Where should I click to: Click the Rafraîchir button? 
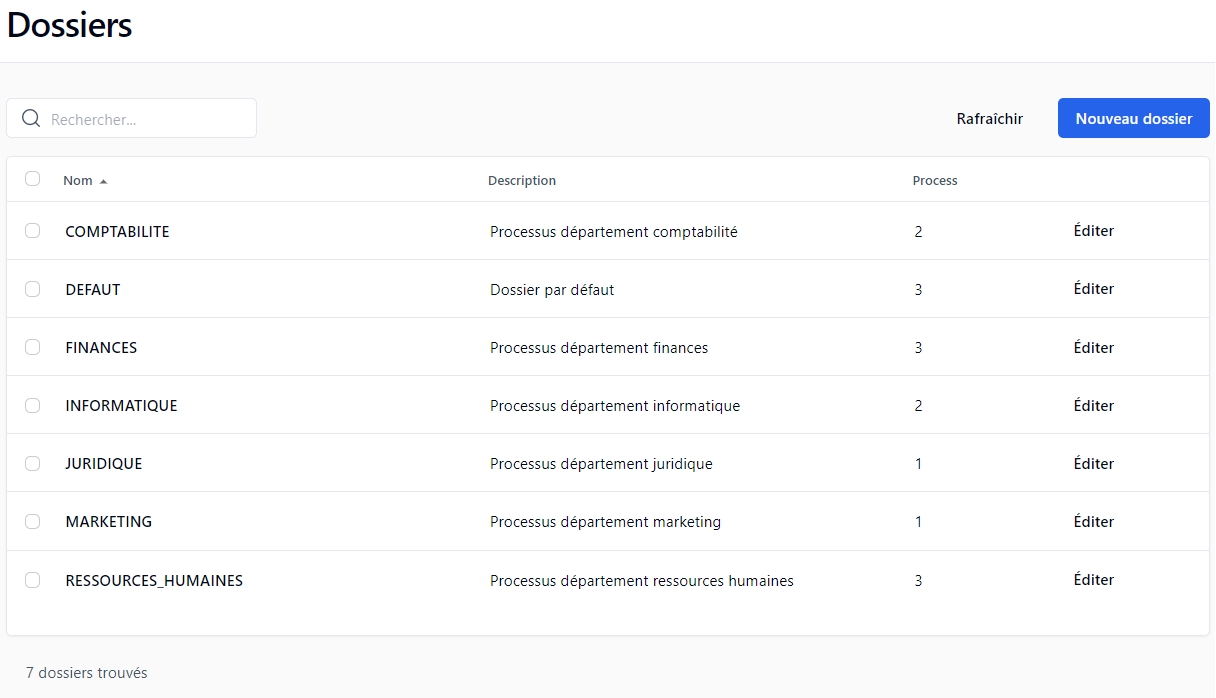tap(989, 119)
